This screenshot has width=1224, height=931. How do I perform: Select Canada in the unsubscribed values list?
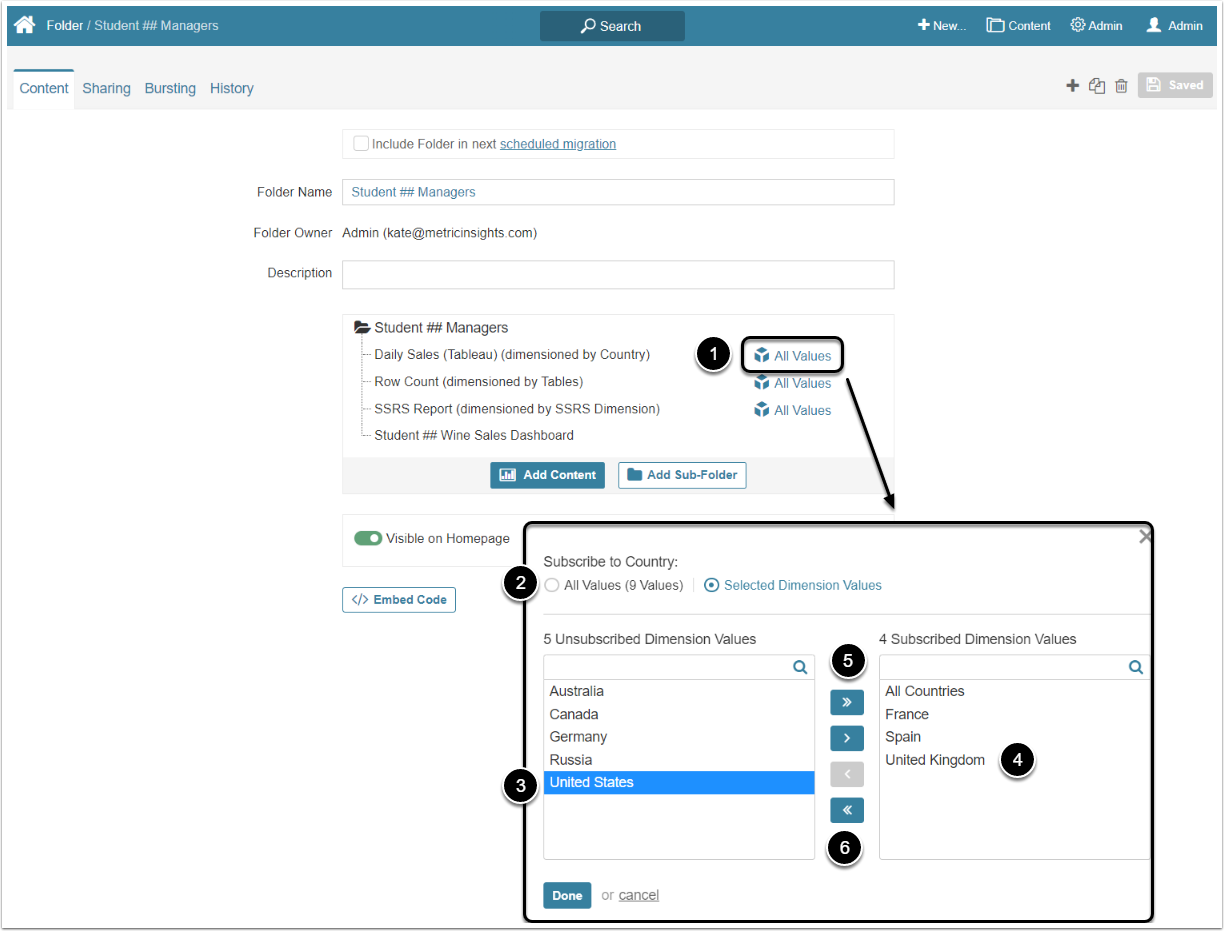click(574, 714)
